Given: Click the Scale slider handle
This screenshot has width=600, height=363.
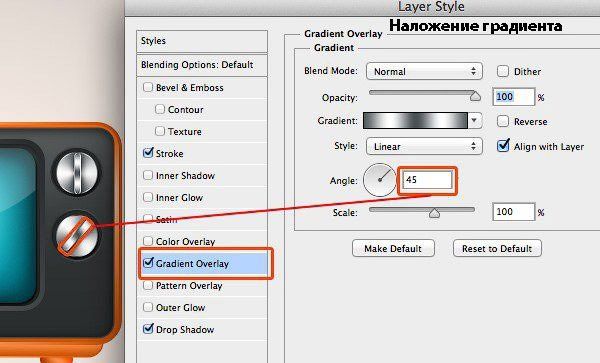Looking at the screenshot, I should point(434,212).
